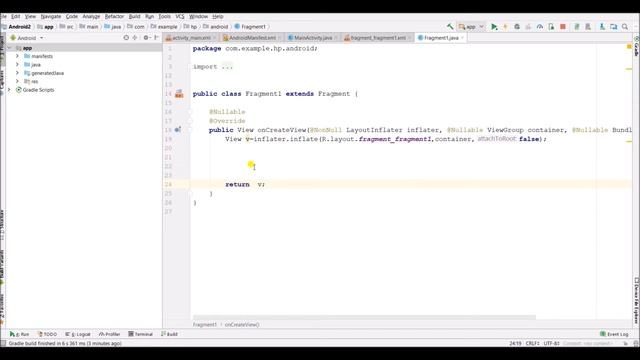Open the Build tool window
640x360 pixels.
[x=169, y=334]
